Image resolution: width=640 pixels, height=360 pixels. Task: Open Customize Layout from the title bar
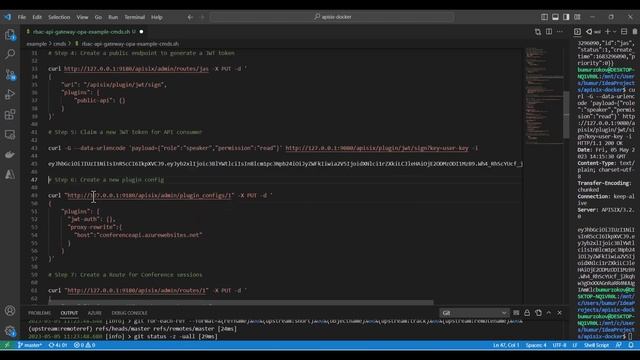tap(577, 17)
